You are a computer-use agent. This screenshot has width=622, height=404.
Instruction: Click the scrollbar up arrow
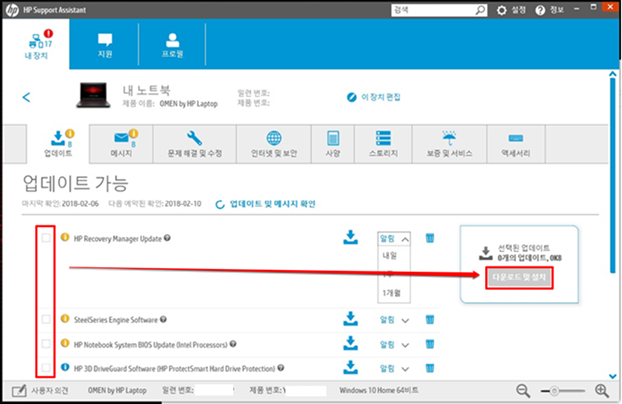tap(612, 74)
